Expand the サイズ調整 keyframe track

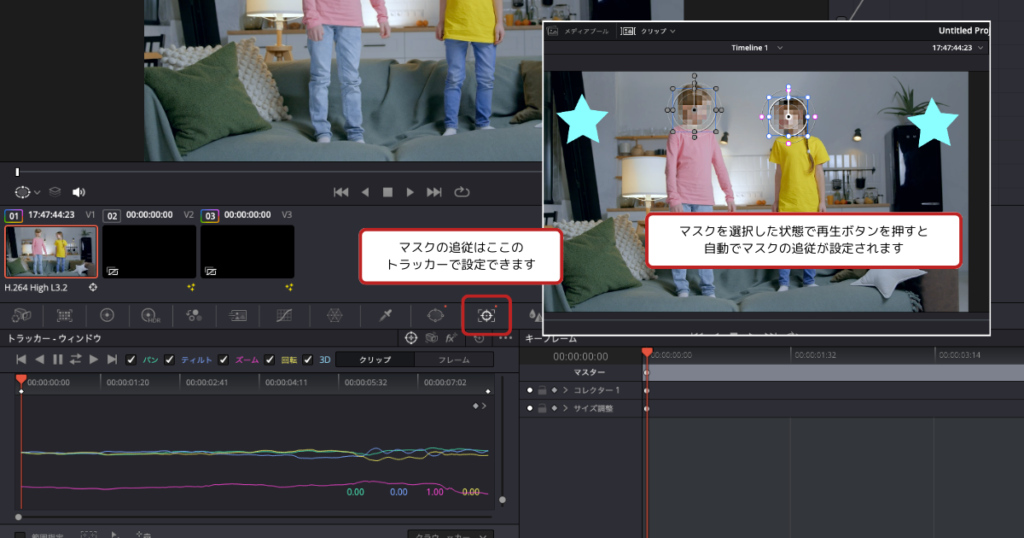(x=565, y=408)
